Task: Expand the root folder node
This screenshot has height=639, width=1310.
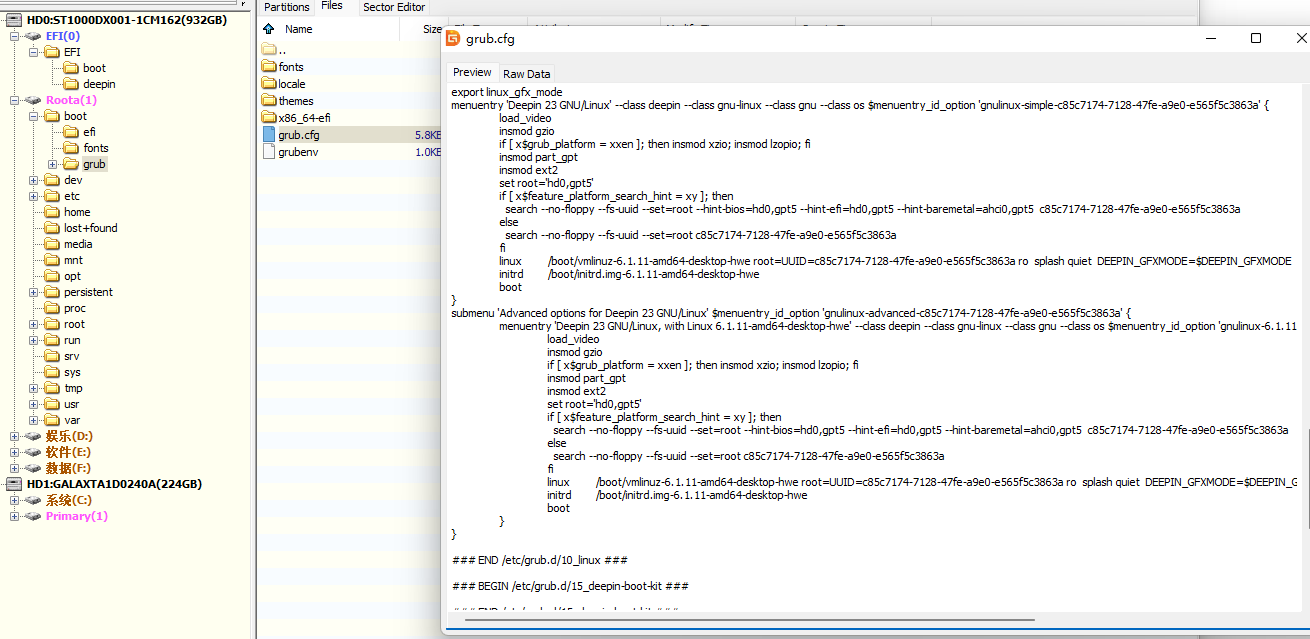Action: coord(33,324)
